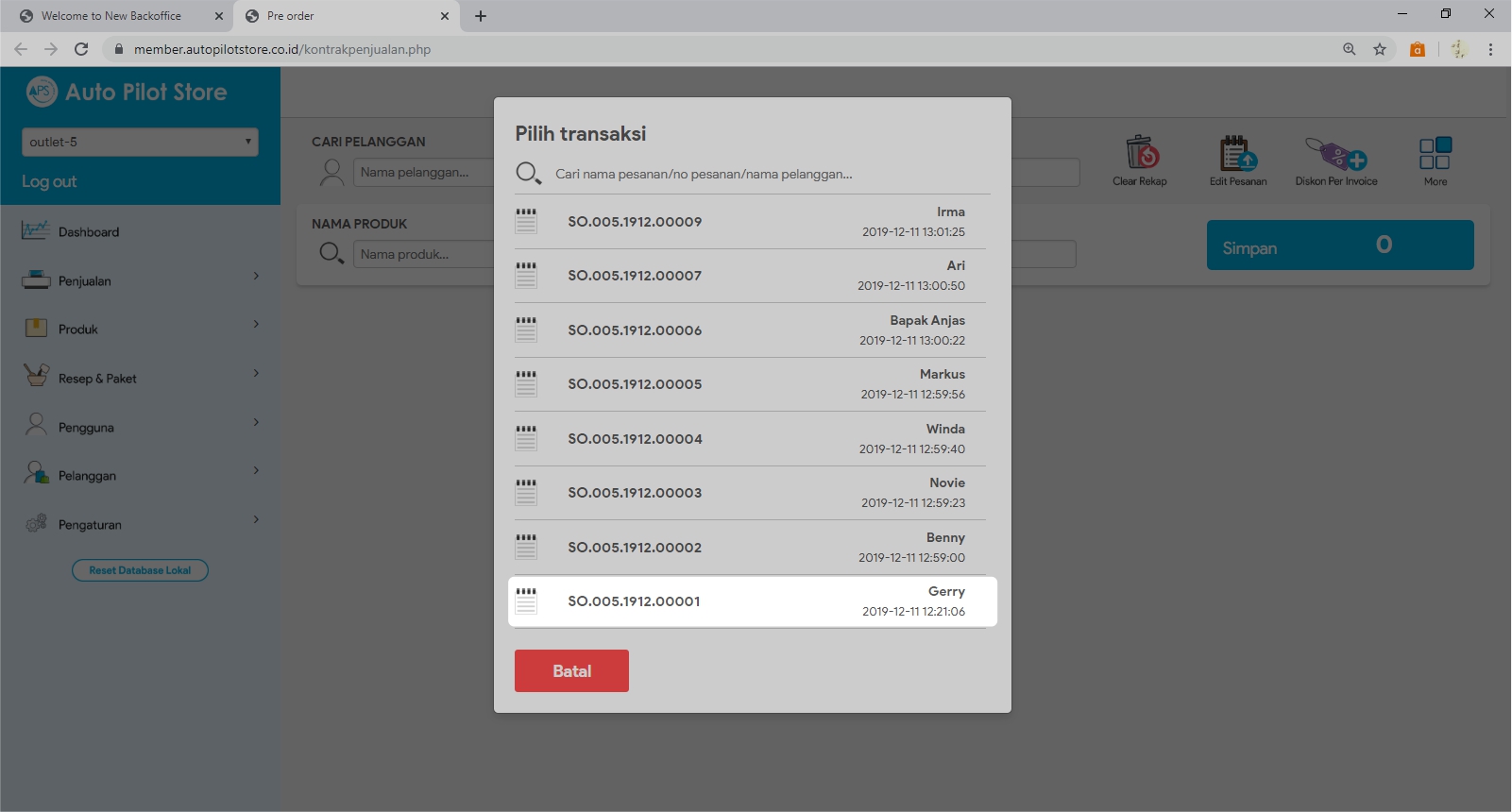Screen dimensions: 1512x812
Task: Click the Log out link
Action: pyautogui.click(x=49, y=181)
